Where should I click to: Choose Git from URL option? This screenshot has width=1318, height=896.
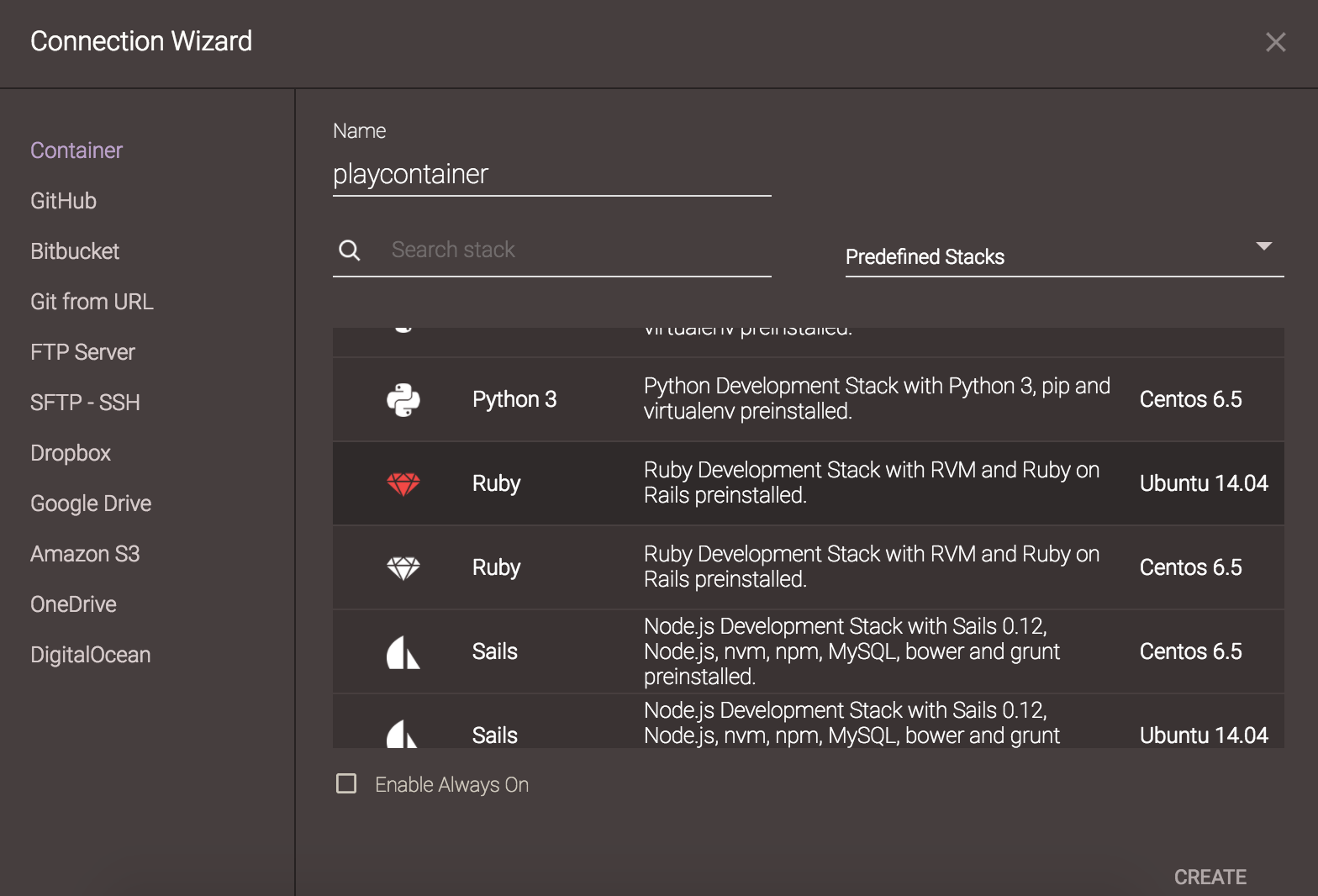(92, 302)
